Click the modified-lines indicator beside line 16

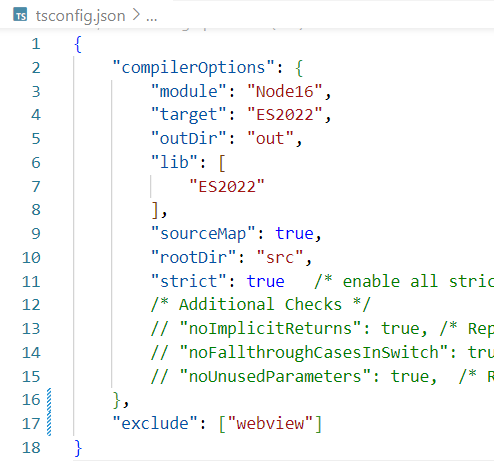pos(49,400)
